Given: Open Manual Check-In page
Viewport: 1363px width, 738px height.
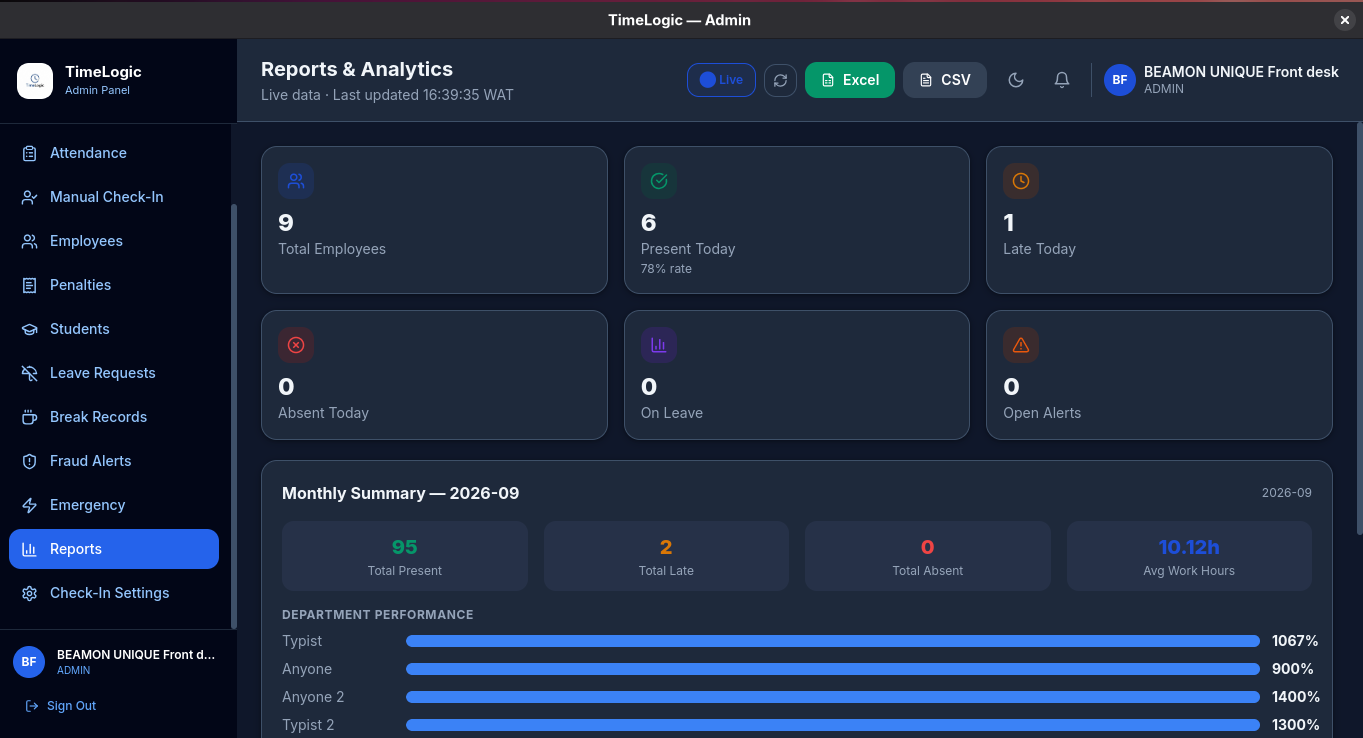Looking at the screenshot, I should (x=114, y=197).
